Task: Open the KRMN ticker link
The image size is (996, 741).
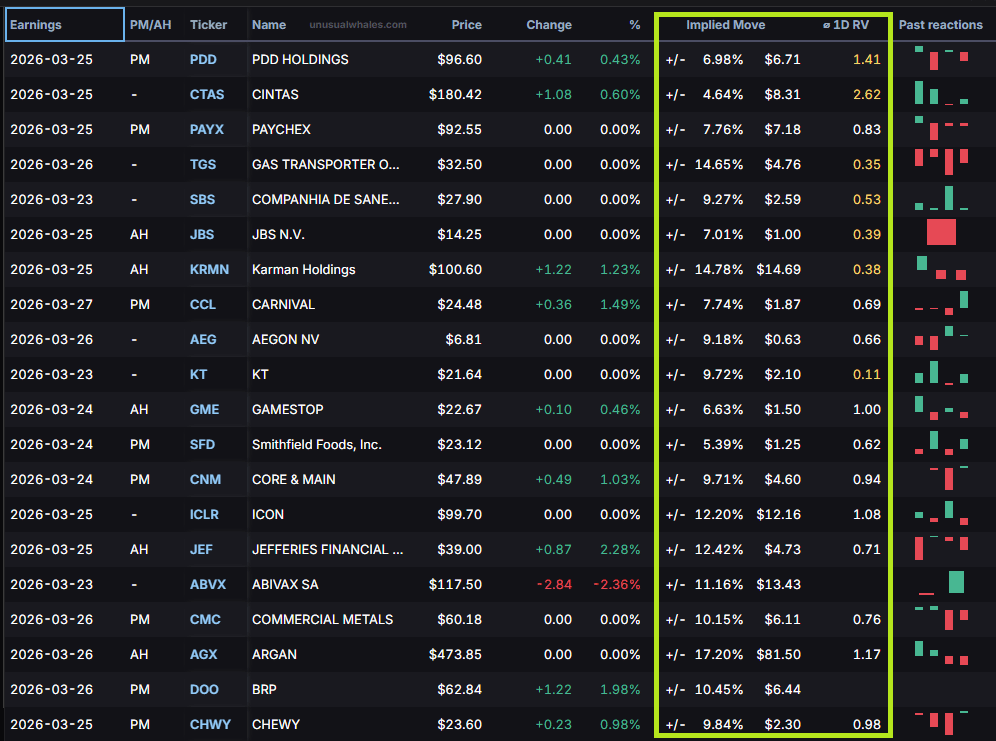Action: click(x=209, y=269)
